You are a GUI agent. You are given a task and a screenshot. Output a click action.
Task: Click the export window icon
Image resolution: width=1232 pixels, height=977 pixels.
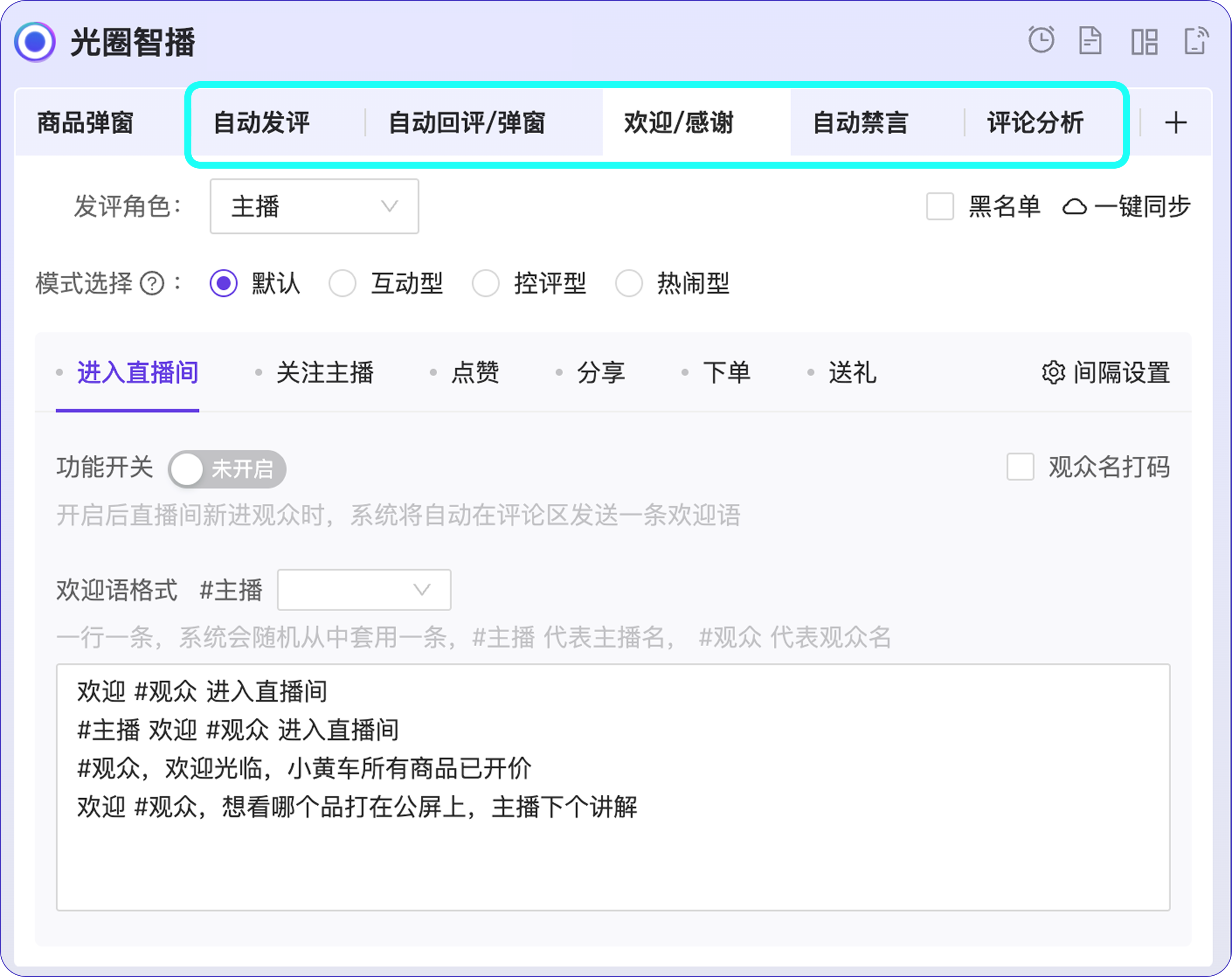click(x=1195, y=41)
